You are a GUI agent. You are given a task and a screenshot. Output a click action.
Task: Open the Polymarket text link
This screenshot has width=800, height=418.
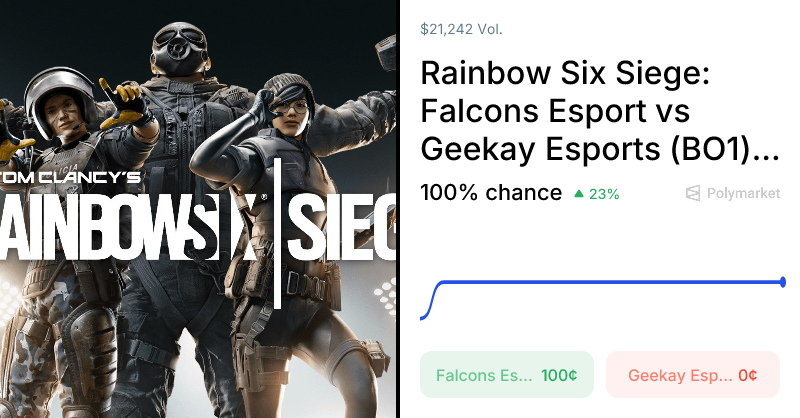743,193
